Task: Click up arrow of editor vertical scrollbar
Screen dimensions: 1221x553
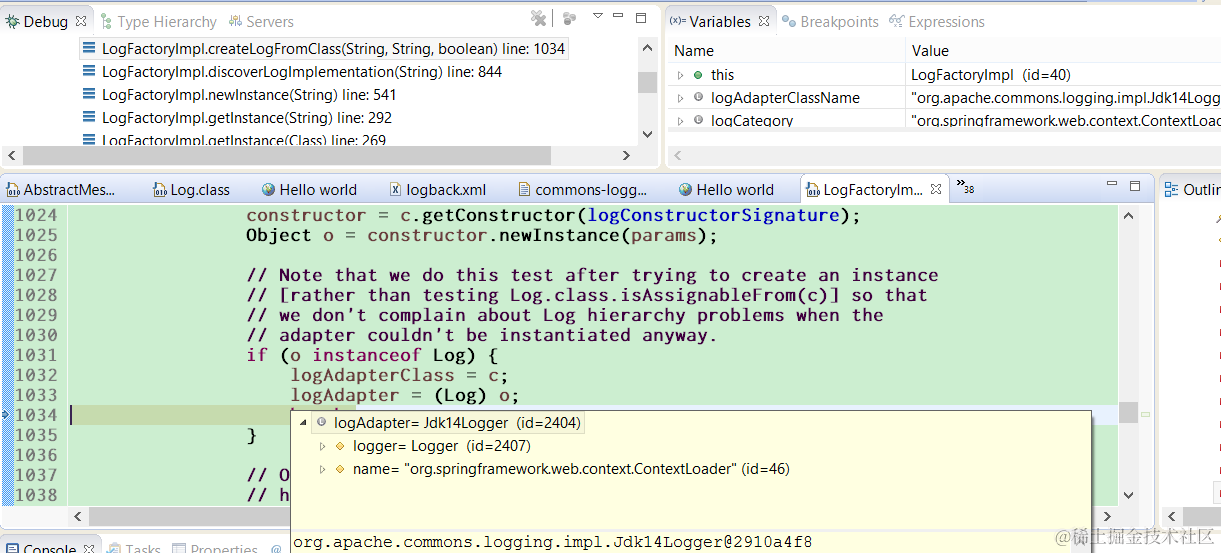Action: tap(1128, 215)
